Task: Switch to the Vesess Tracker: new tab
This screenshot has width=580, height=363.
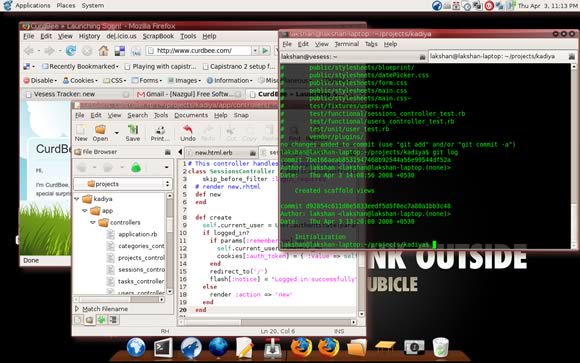Action: [x=77, y=94]
